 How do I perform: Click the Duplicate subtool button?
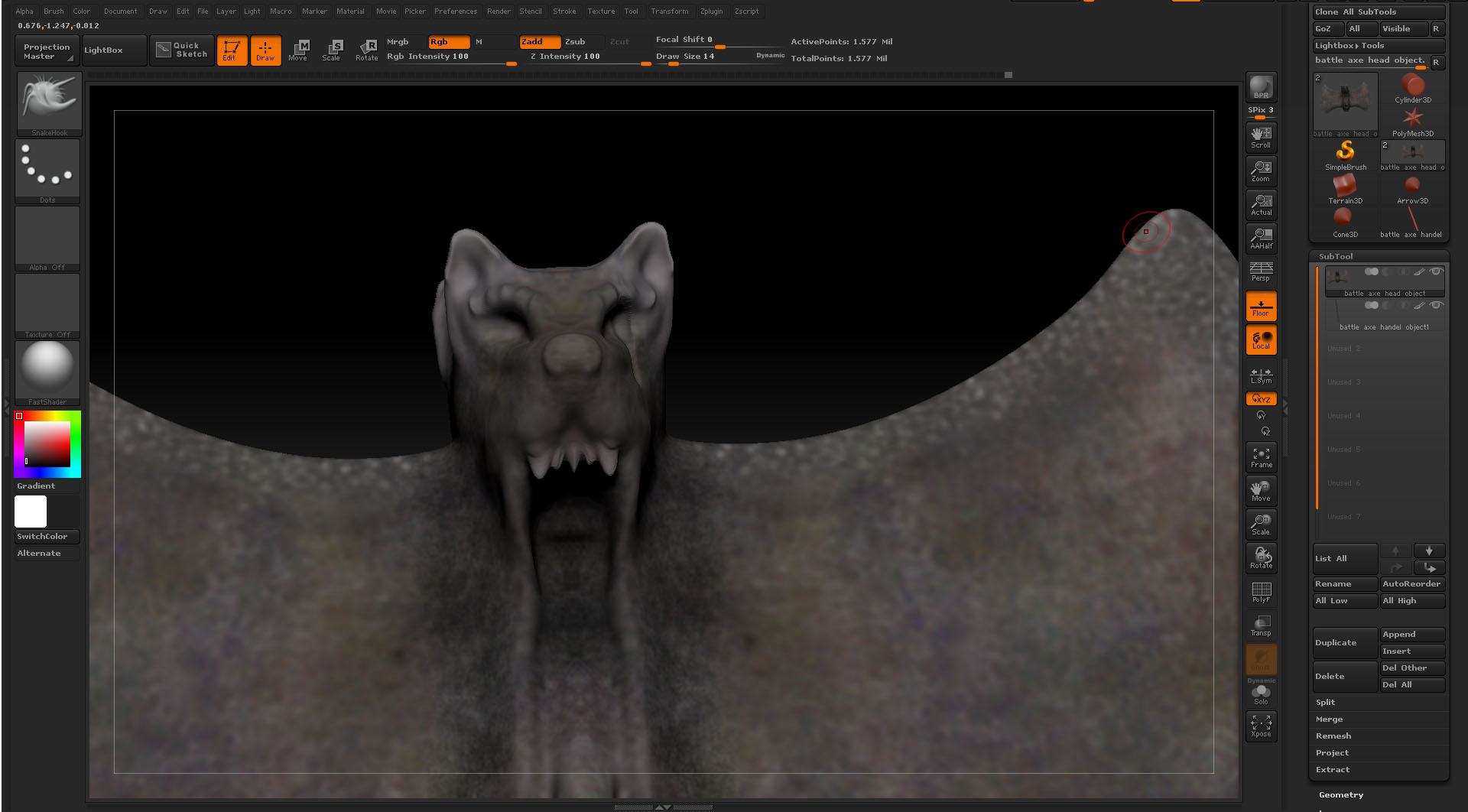pyautogui.click(x=1345, y=643)
